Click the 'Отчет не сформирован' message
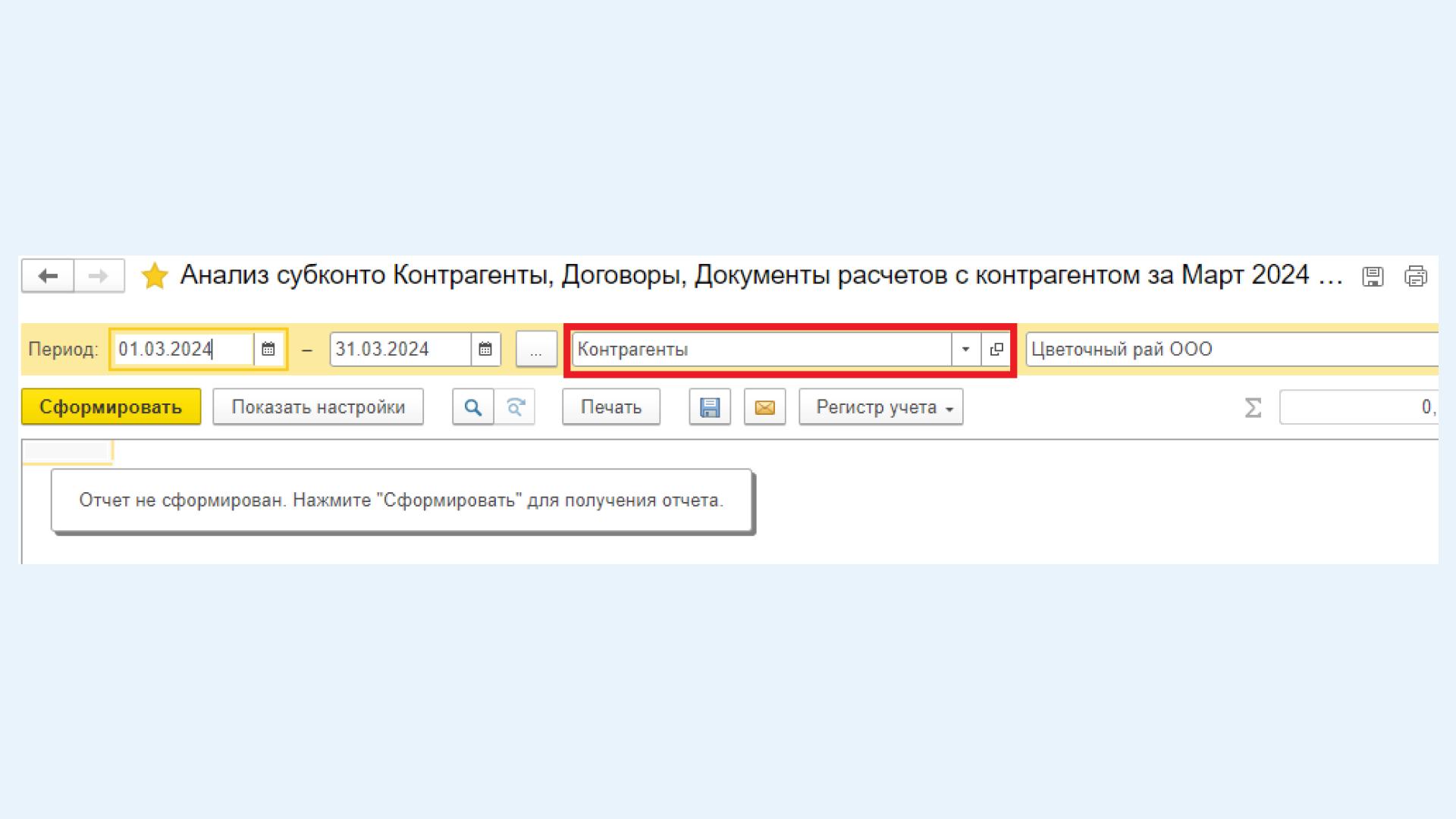Viewport: 1456px width, 819px height. pyautogui.click(x=401, y=500)
